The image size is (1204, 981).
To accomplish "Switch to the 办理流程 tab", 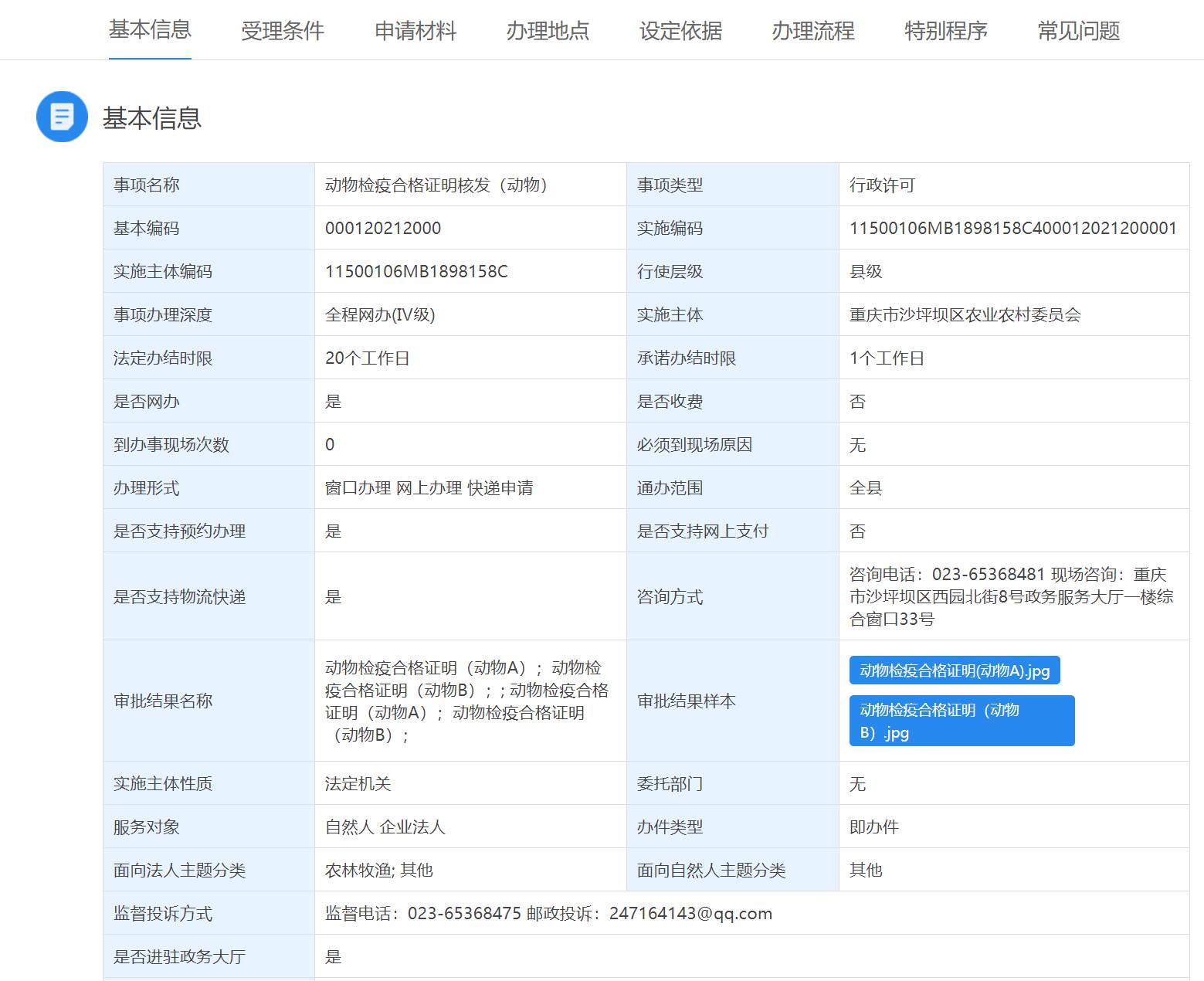I will point(812,30).
